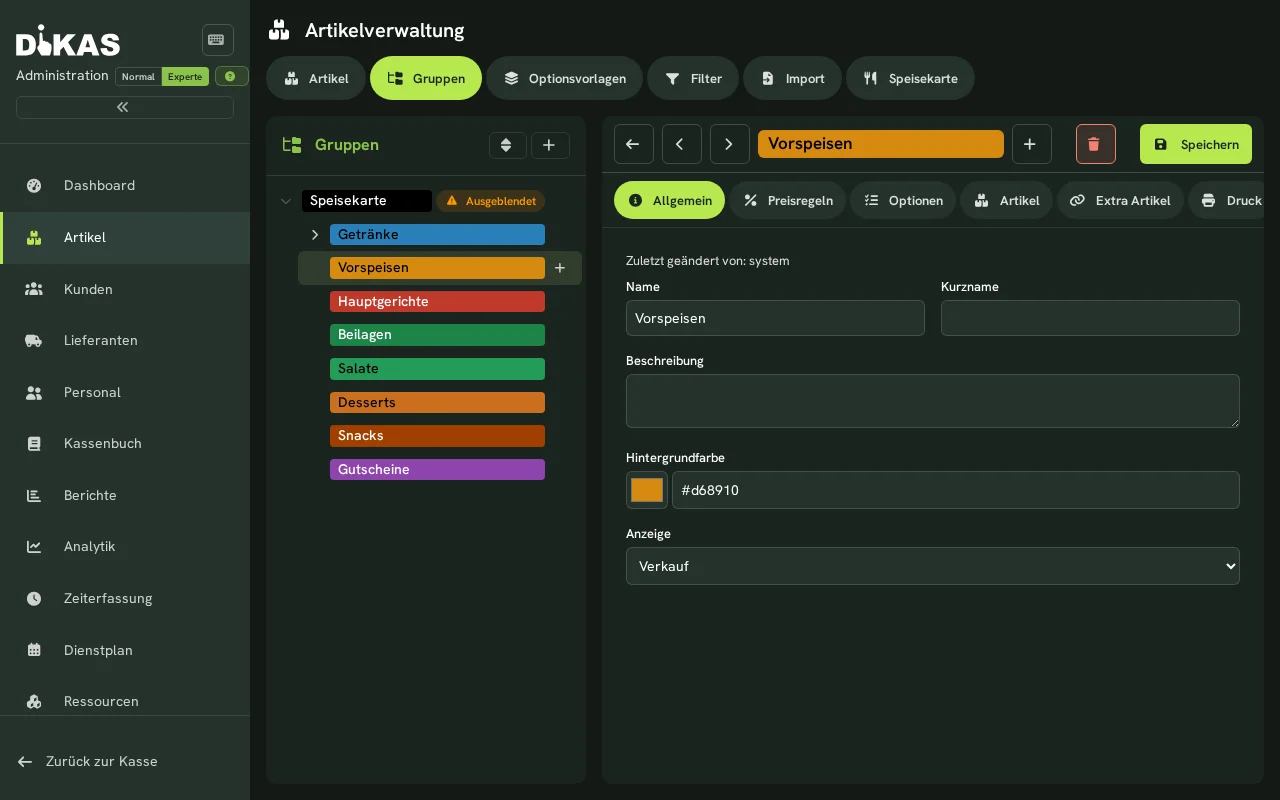This screenshot has height=800, width=1280.
Task: Add new group via plus next to title
Action: click(x=1032, y=144)
